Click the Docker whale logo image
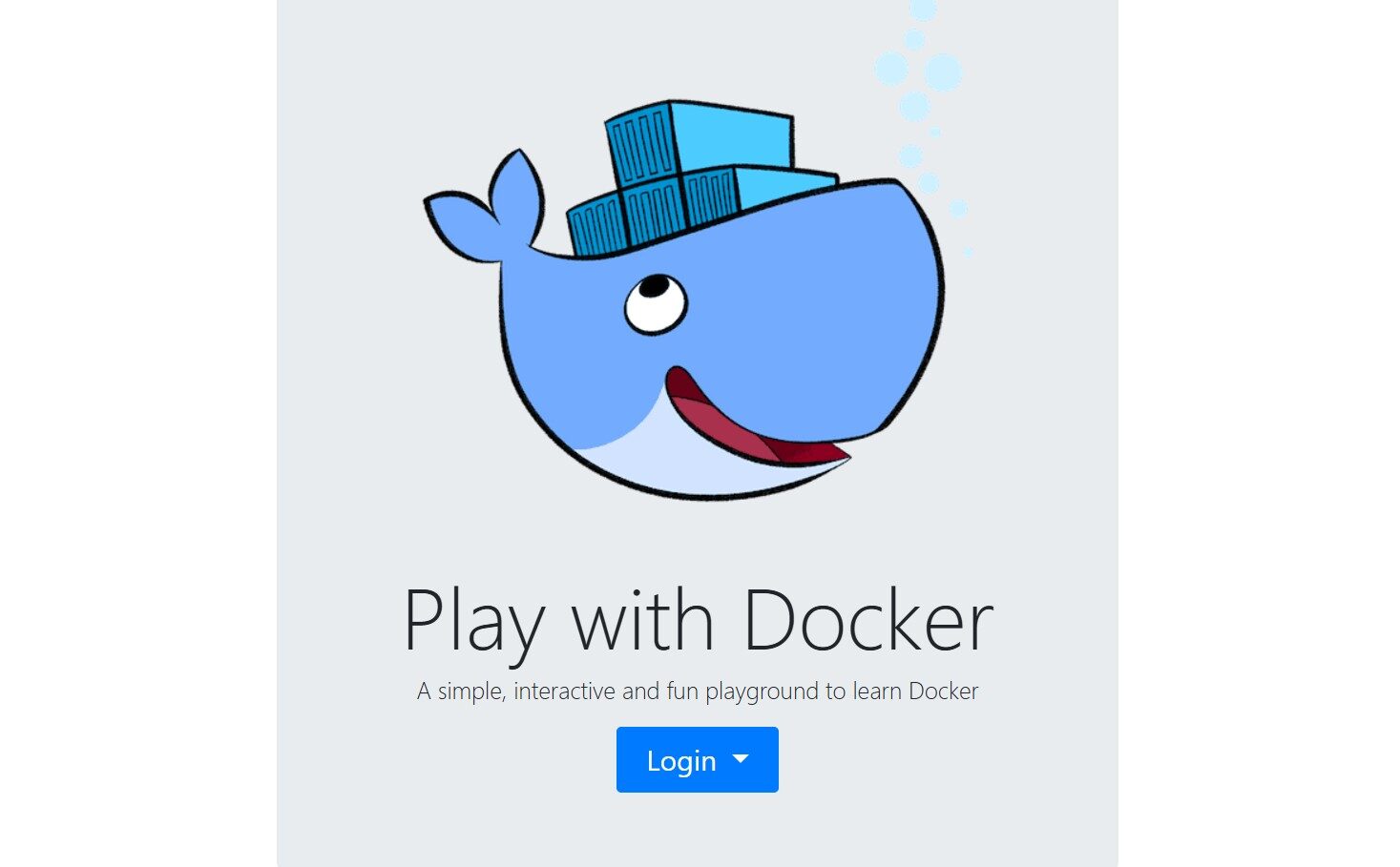The width and height of the screenshot is (1400, 867). tap(698, 252)
